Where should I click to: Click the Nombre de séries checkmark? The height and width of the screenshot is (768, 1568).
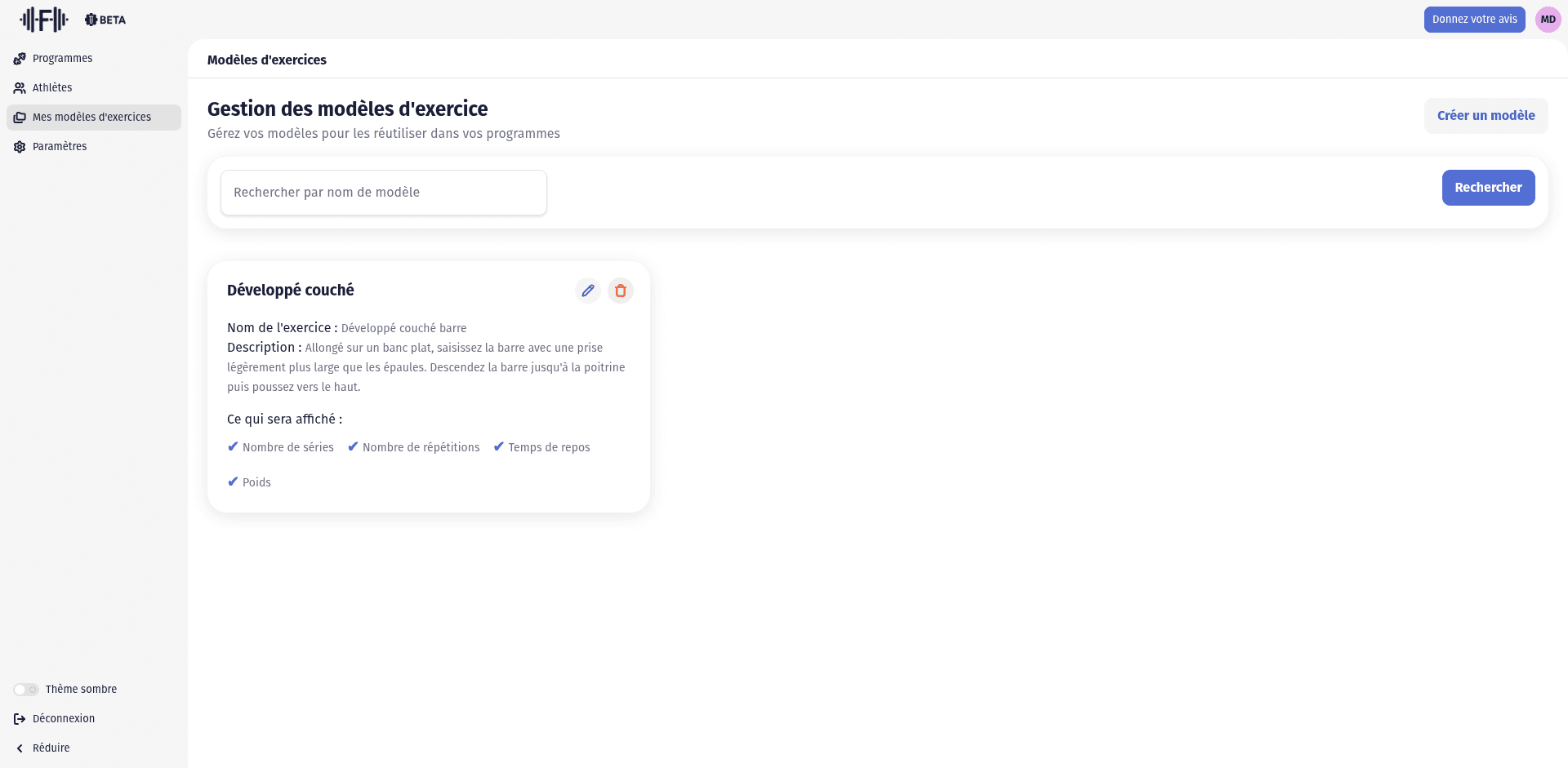click(x=233, y=446)
